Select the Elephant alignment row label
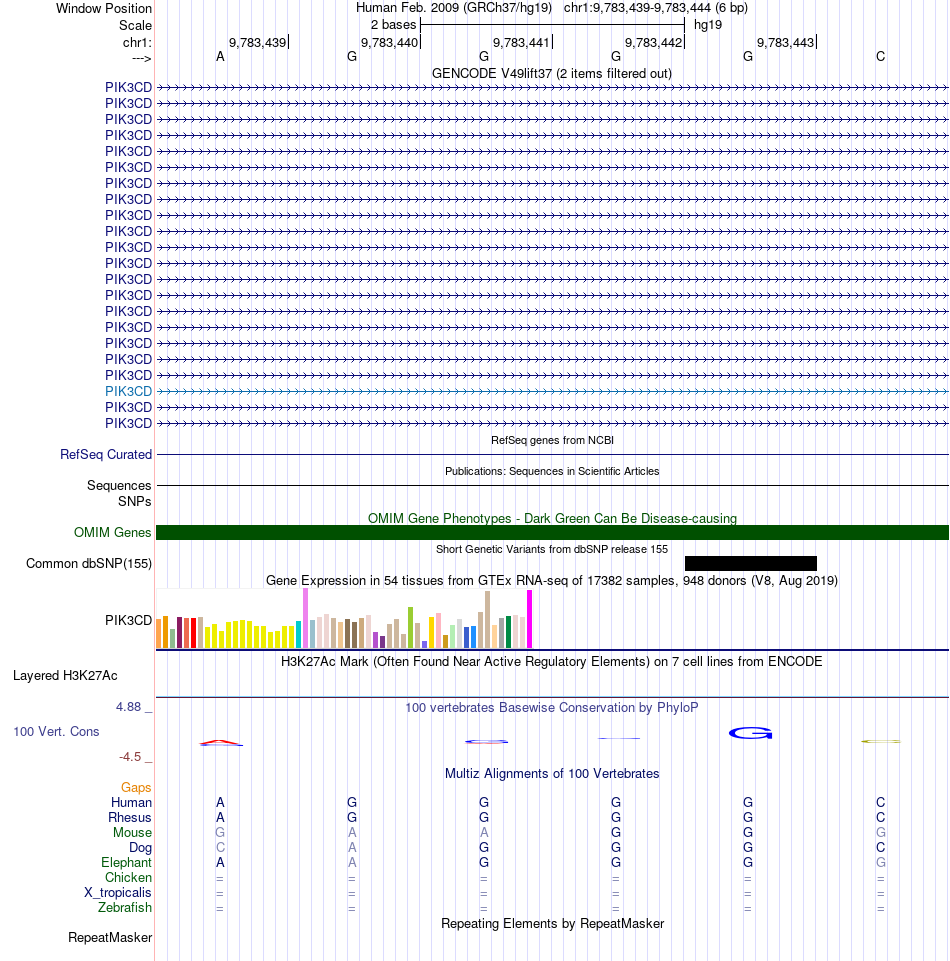Viewport: 950px width, 961px height. (126, 863)
